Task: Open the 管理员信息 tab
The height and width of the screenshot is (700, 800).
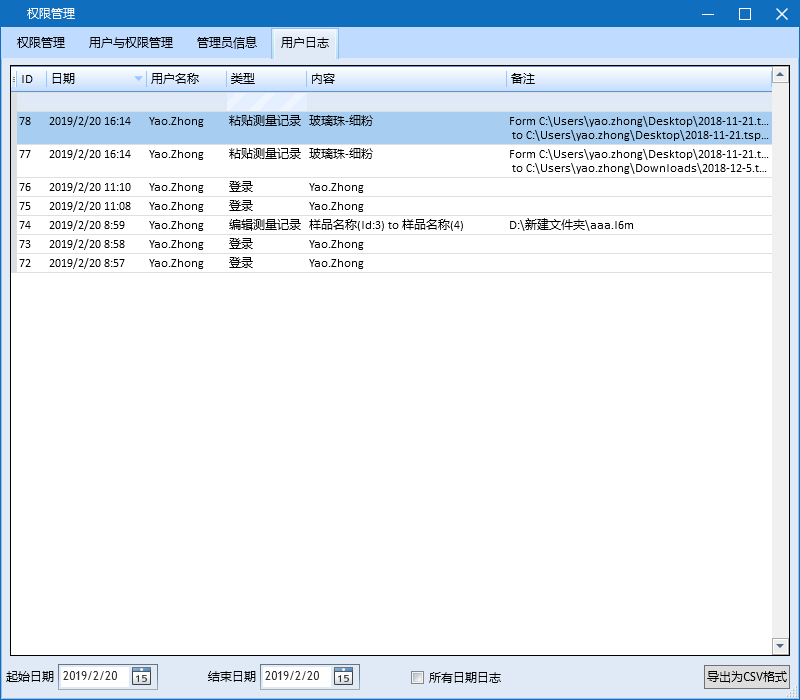Action: [227, 43]
